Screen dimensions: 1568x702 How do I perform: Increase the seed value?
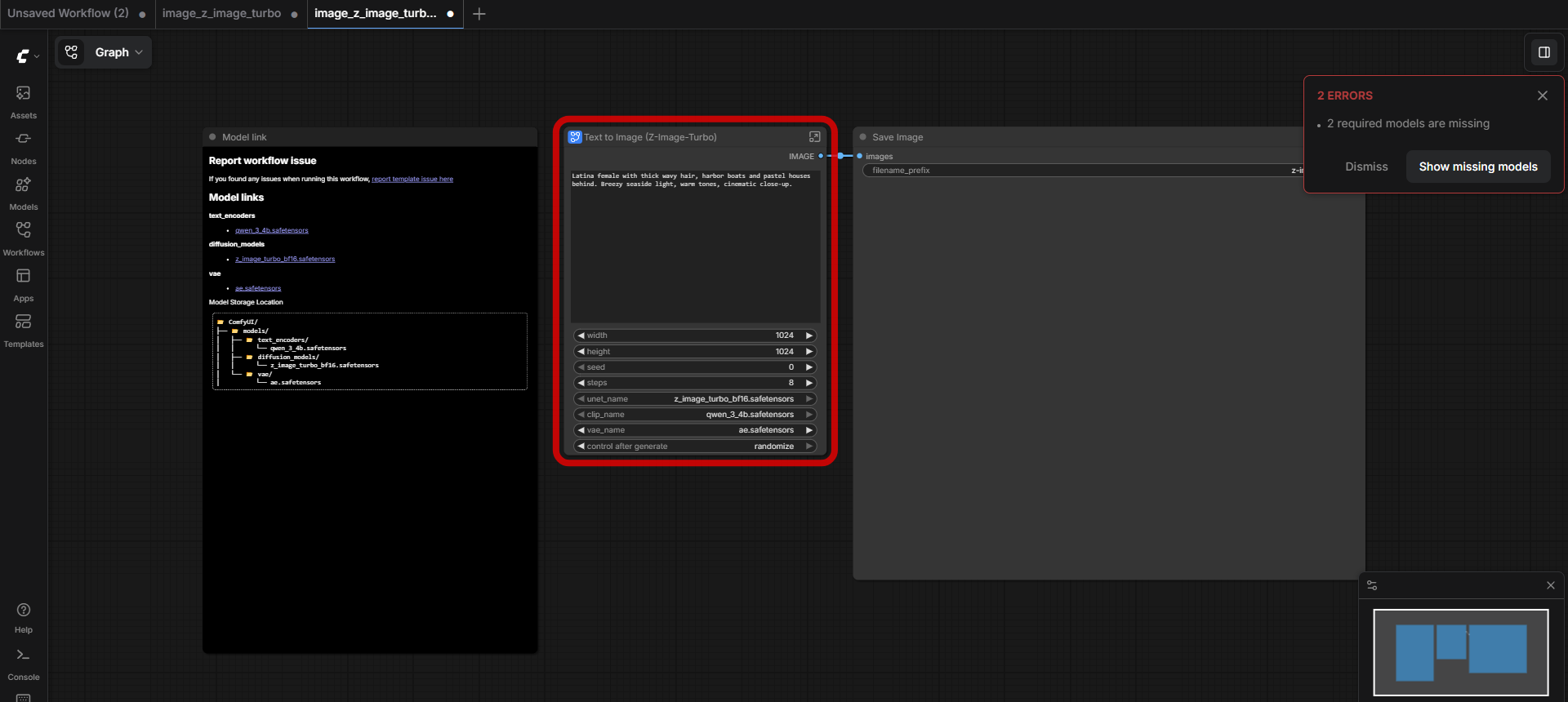[x=809, y=367]
